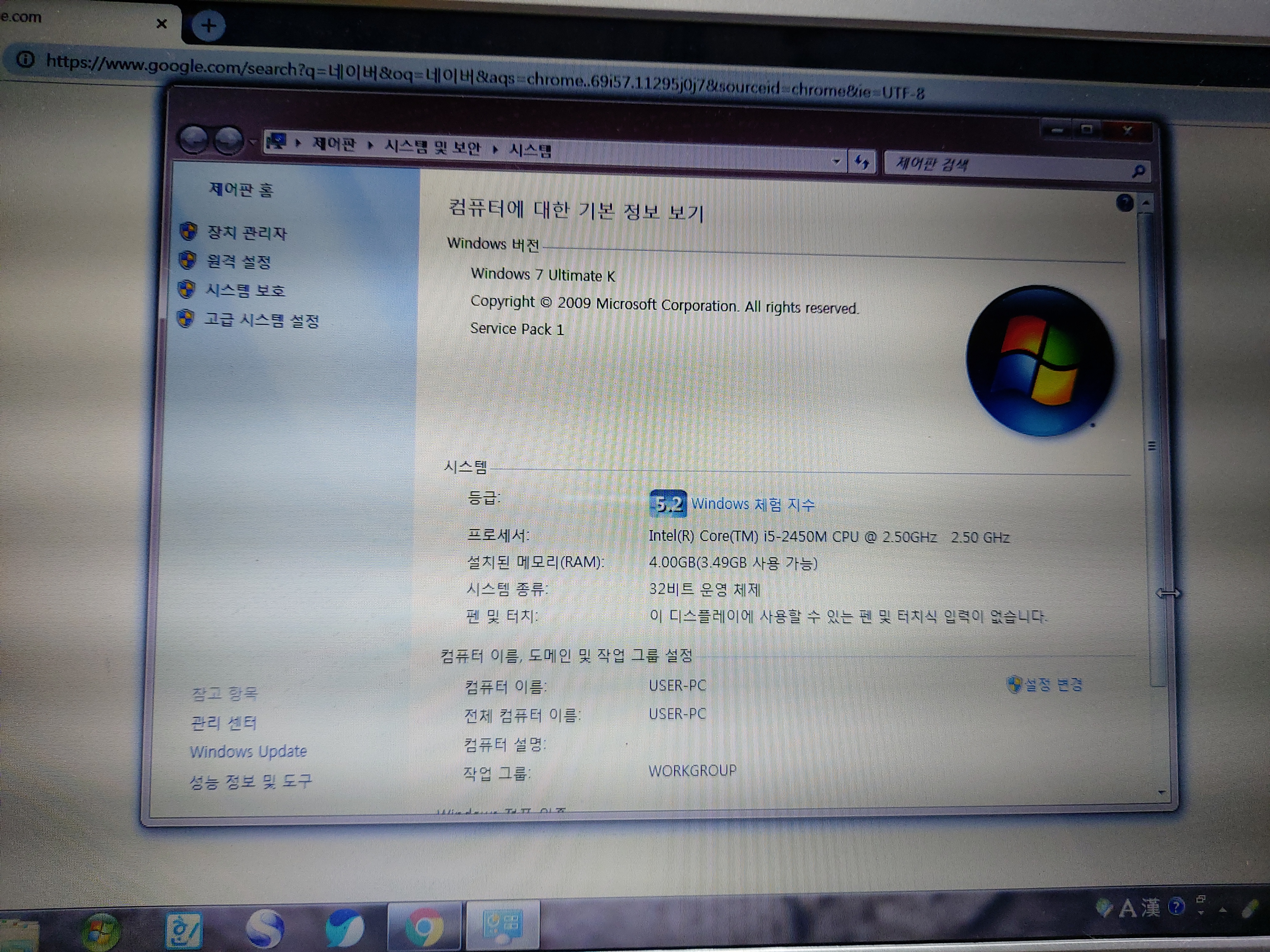Viewport: 1270px width, 952px height.
Task: Click the IME help question mark in the tray
Action: (x=1176, y=906)
